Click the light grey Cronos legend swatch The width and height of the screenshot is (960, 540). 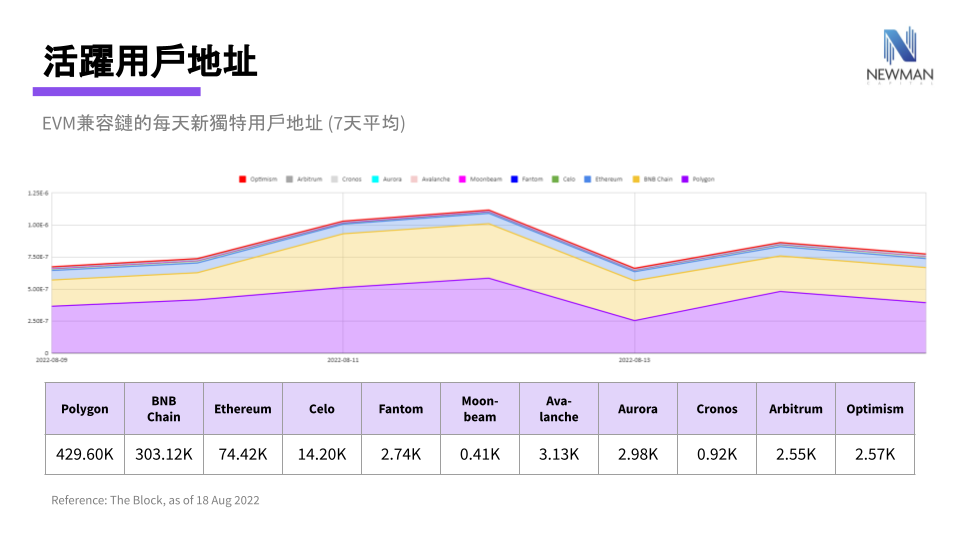(x=334, y=179)
